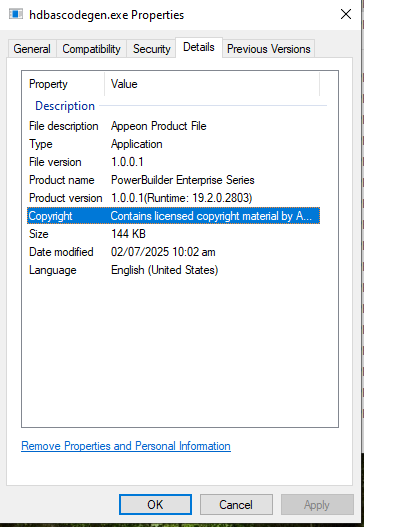The height and width of the screenshot is (527, 394).
Task: Click the greyed-out Apply button
Action: [x=317, y=504]
